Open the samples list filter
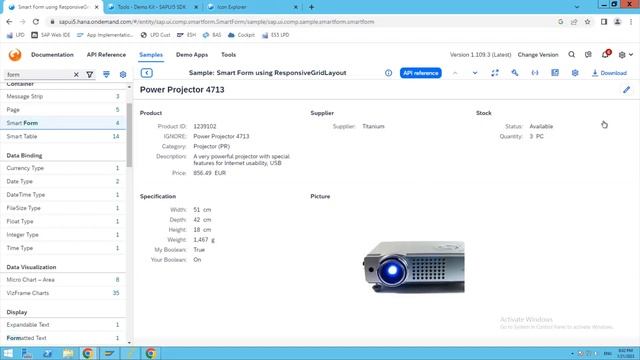 tap(89, 75)
